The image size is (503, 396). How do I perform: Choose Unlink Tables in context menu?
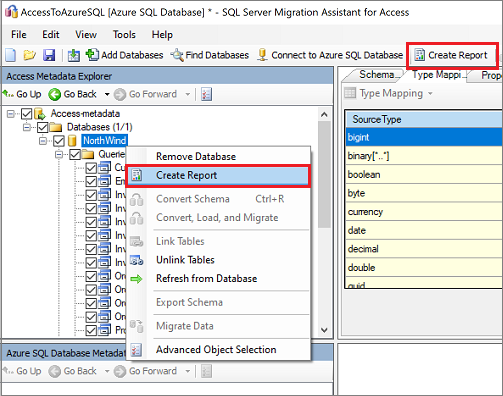[218, 260]
